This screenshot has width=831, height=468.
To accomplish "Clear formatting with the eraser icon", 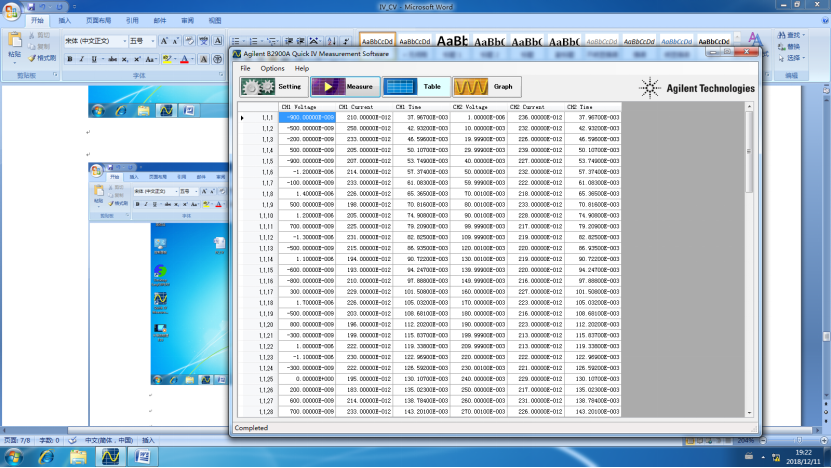I will [x=189, y=41].
